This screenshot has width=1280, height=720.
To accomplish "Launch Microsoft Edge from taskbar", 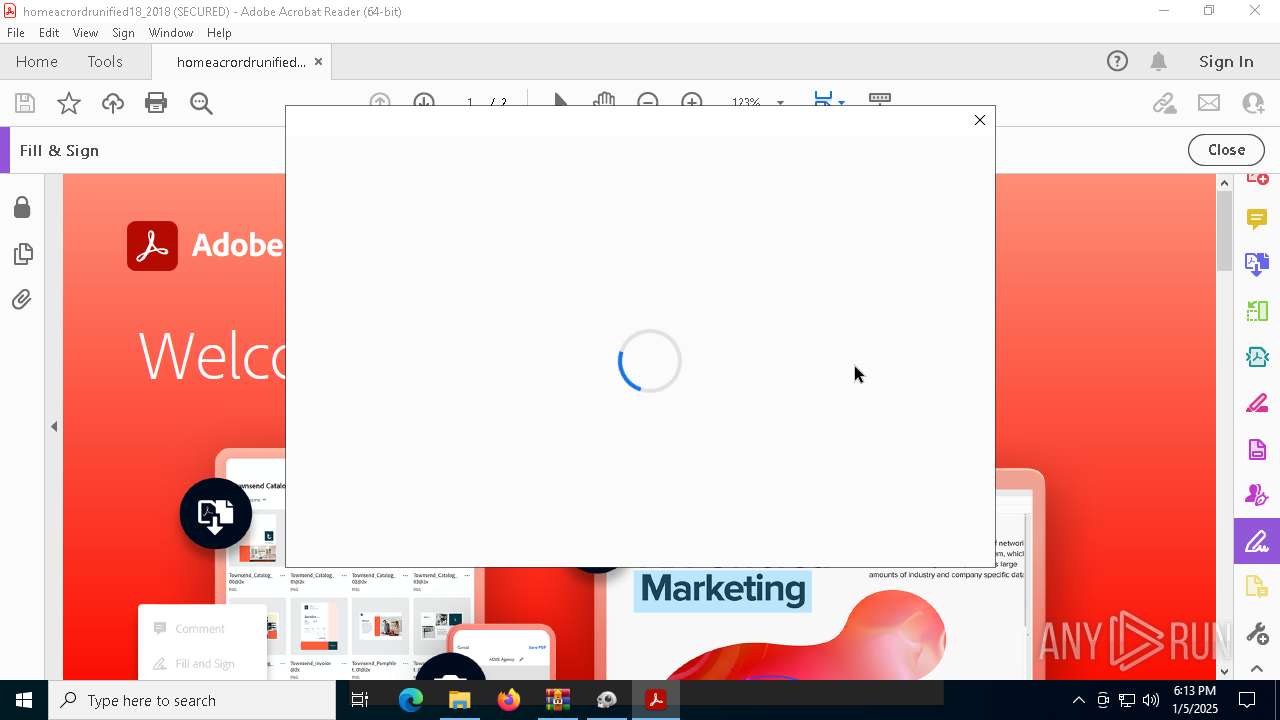I will pos(411,700).
